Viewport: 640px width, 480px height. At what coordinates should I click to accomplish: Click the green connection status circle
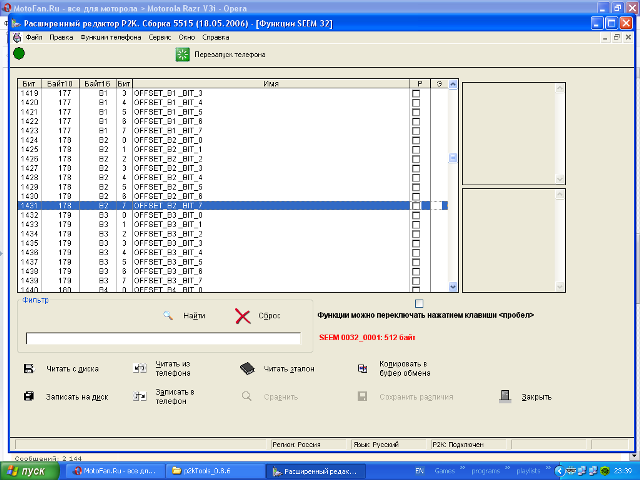point(19,53)
